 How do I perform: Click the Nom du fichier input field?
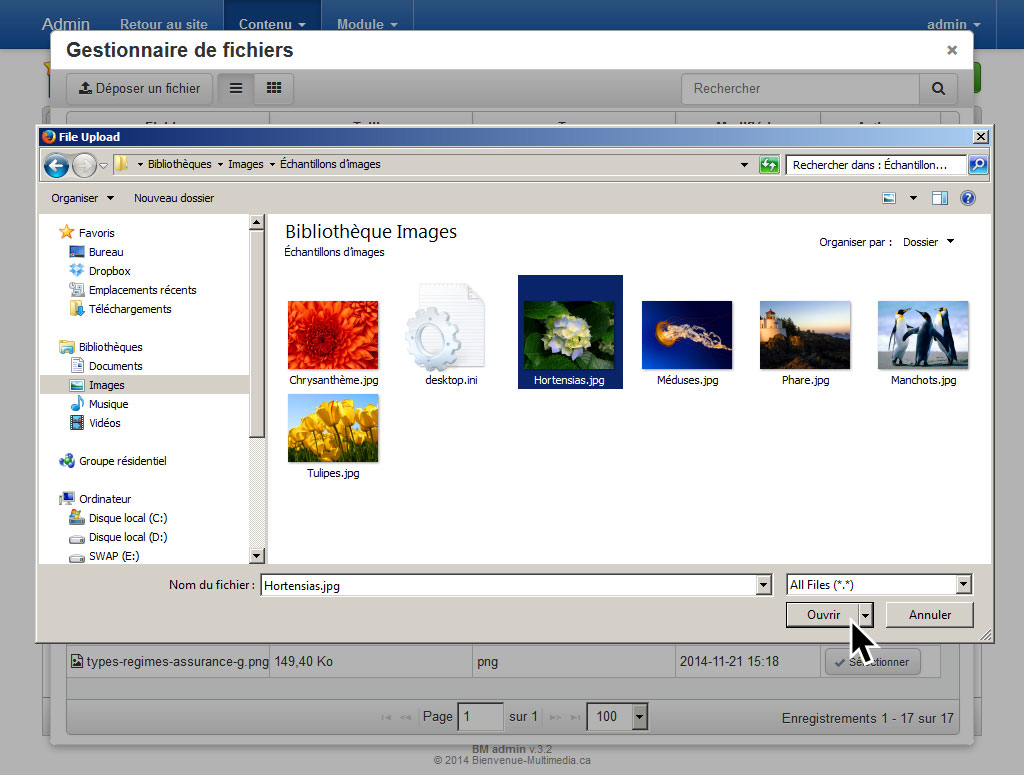[x=507, y=586]
